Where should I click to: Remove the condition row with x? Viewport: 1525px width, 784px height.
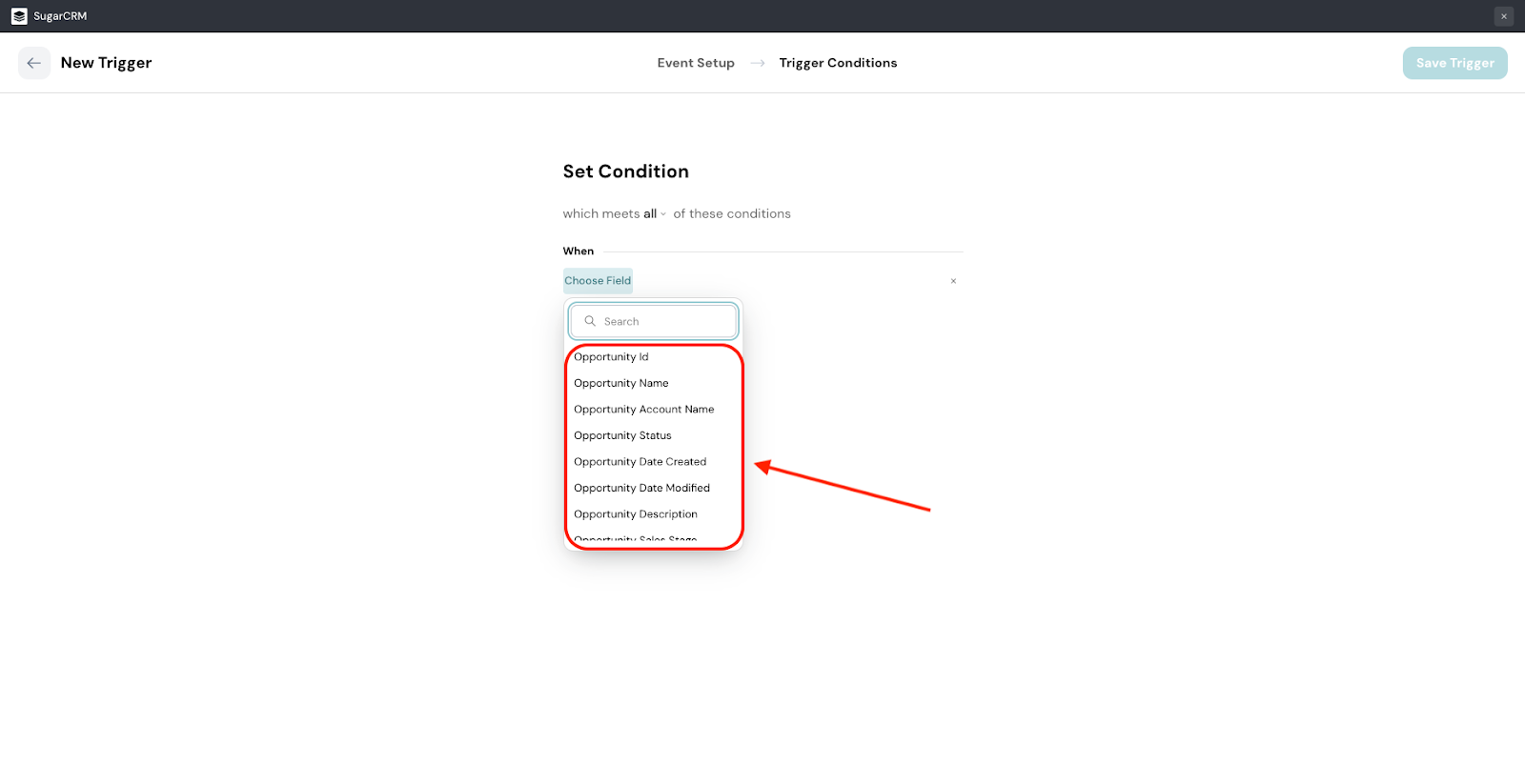953,281
